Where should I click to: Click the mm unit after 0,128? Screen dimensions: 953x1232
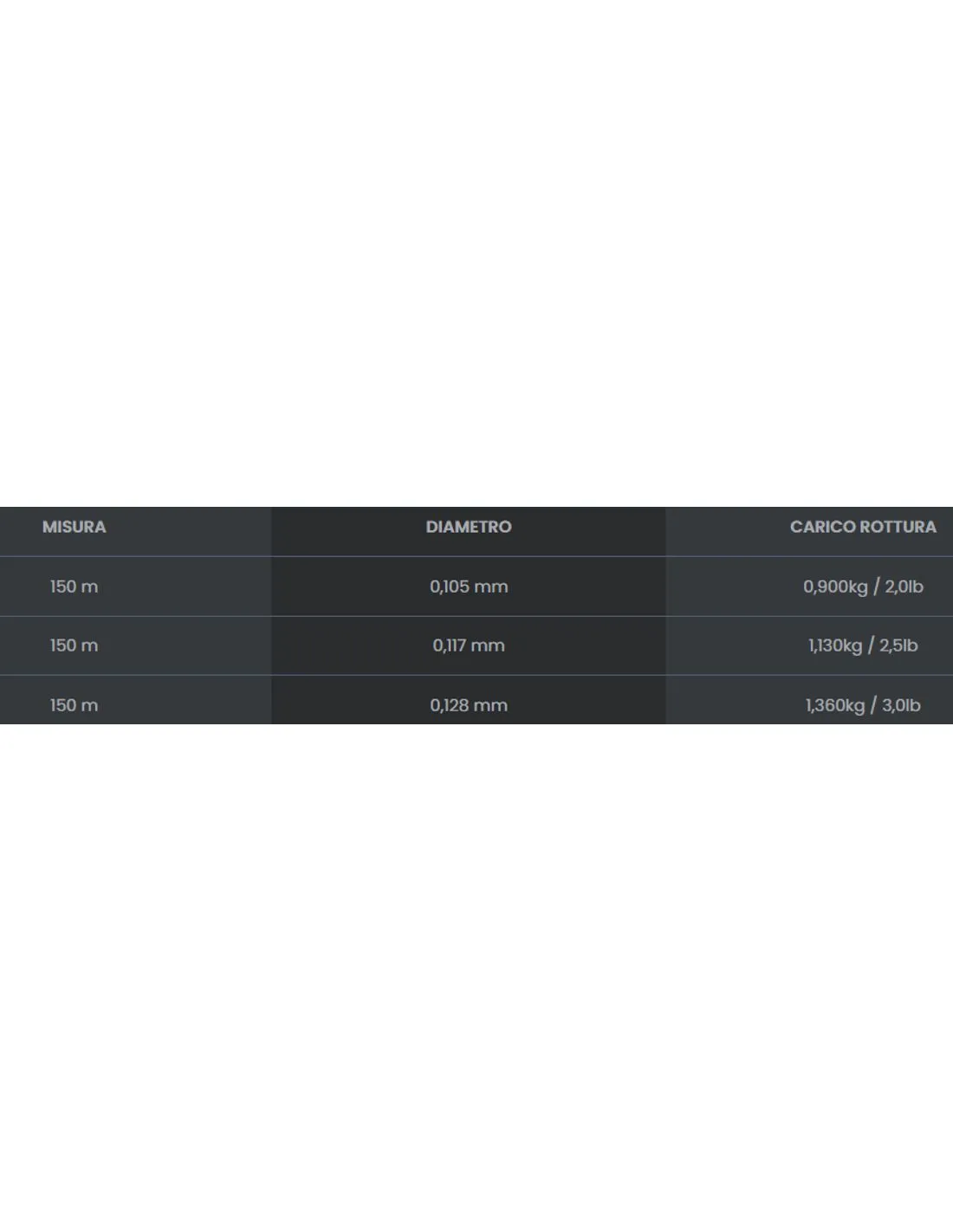coord(491,706)
